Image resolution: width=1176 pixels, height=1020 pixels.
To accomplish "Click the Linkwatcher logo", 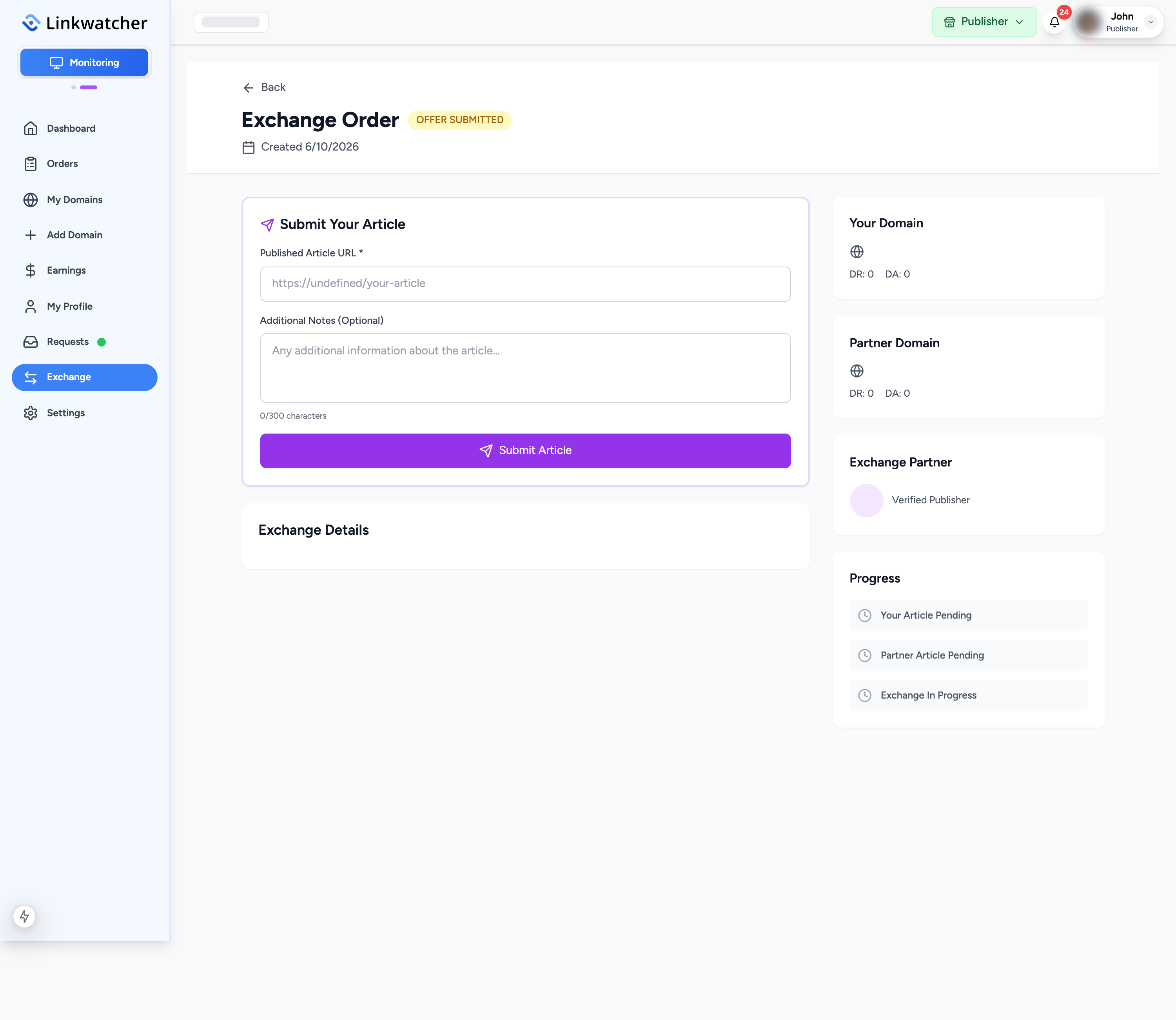I will pos(84,23).
